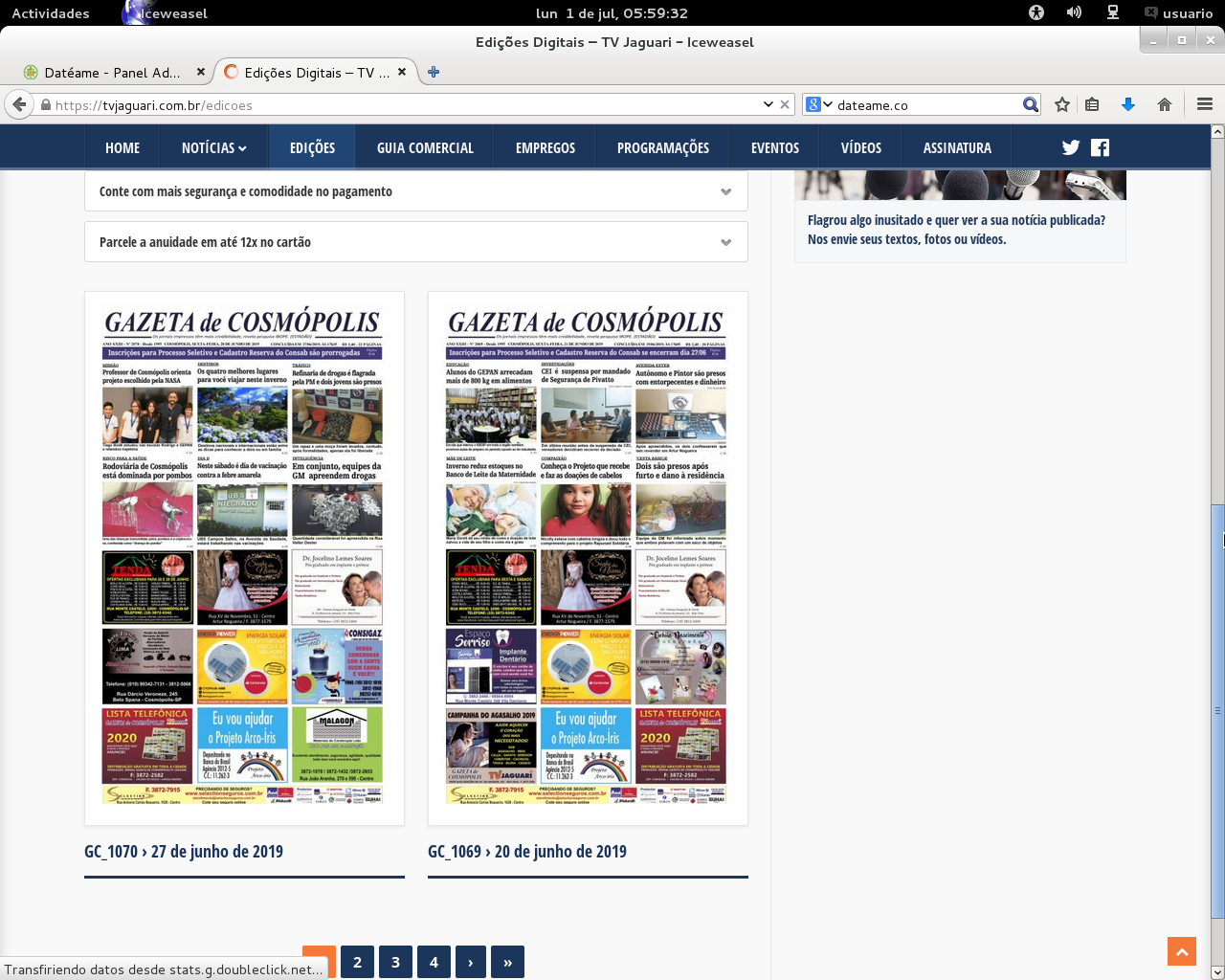The height and width of the screenshot is (980, 1225).
Task: Go to pagination page 4
Action: (434, 962)
